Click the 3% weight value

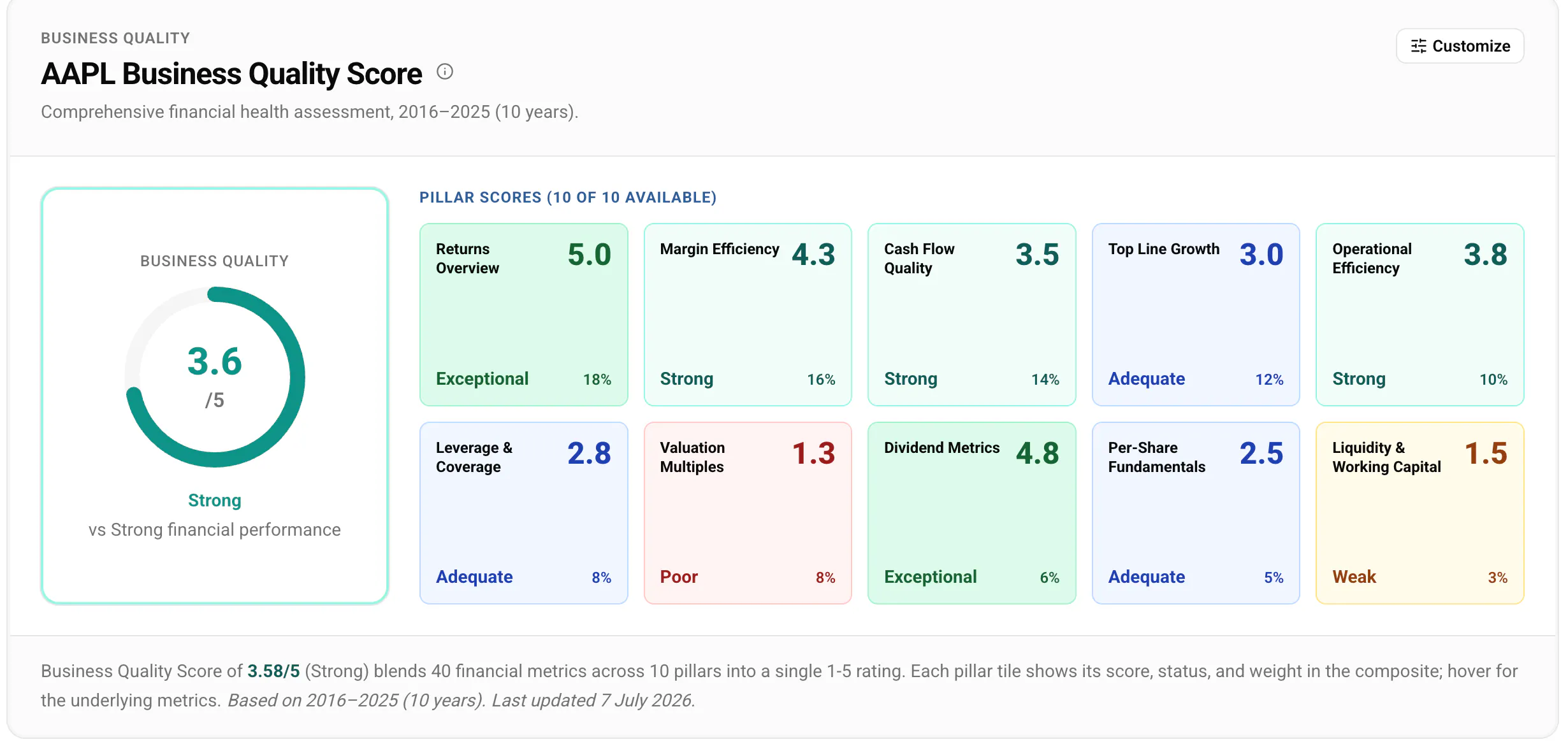point(1498,578)
